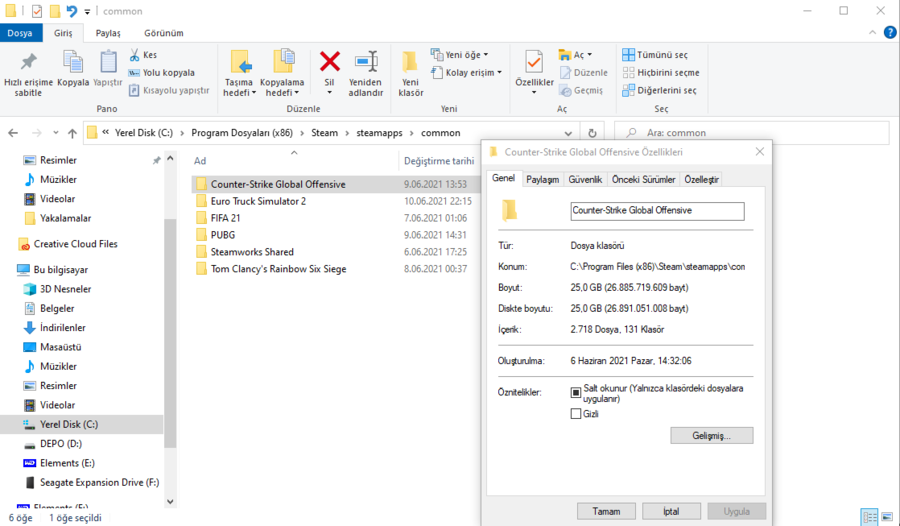Switch to the Paylaş ribbon tab
The width and height of the screenshot is (900, 526).
coord(108,33)
